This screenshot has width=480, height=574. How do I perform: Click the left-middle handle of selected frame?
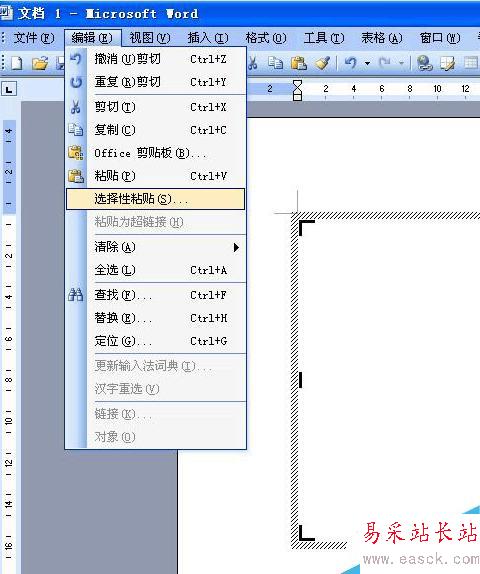[301, 380]
